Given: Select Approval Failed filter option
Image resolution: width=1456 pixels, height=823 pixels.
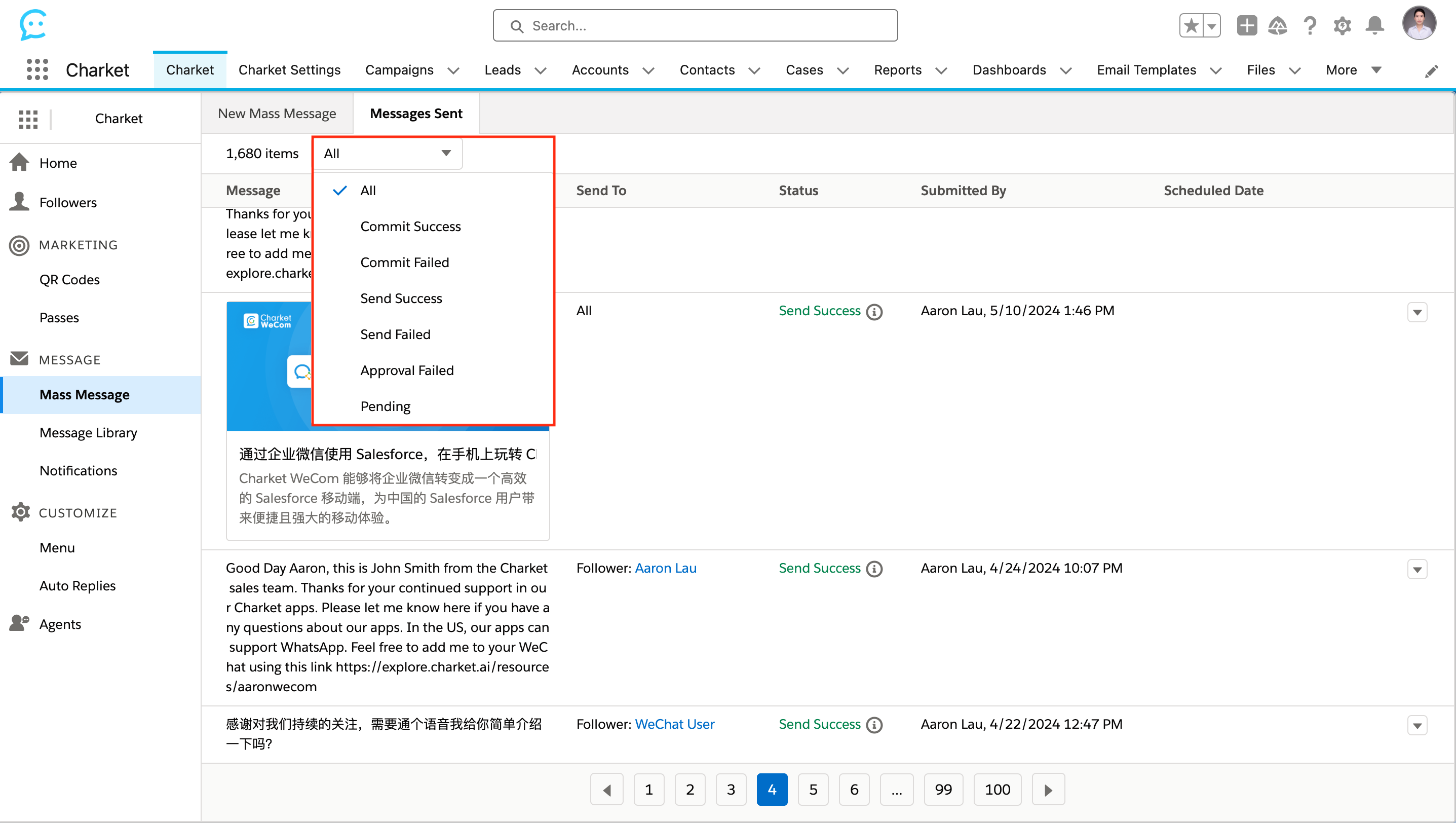Looking at the screenshot, I should pyautogui.click(x=433, y=371).
